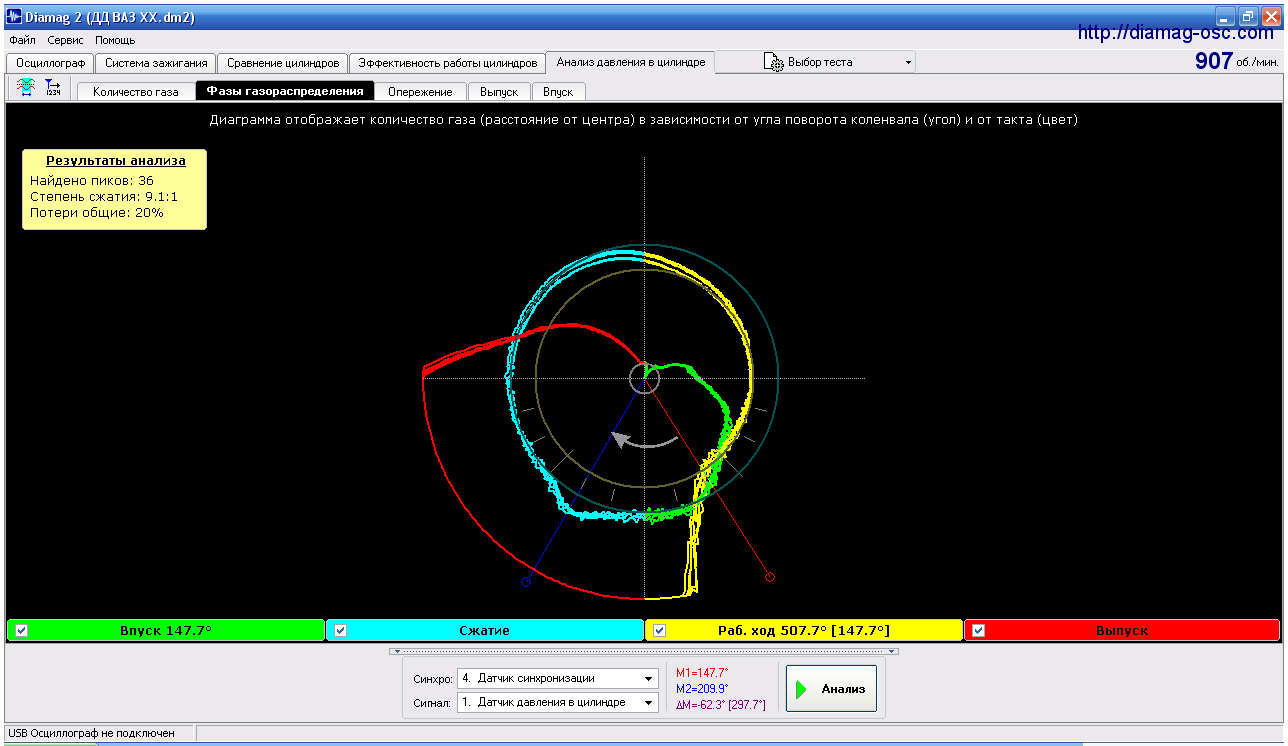The width and height of the screenshot is (1288, 746).
Task: Toggle the yellow Раб. ход checkbox
Action: [659, 630]
